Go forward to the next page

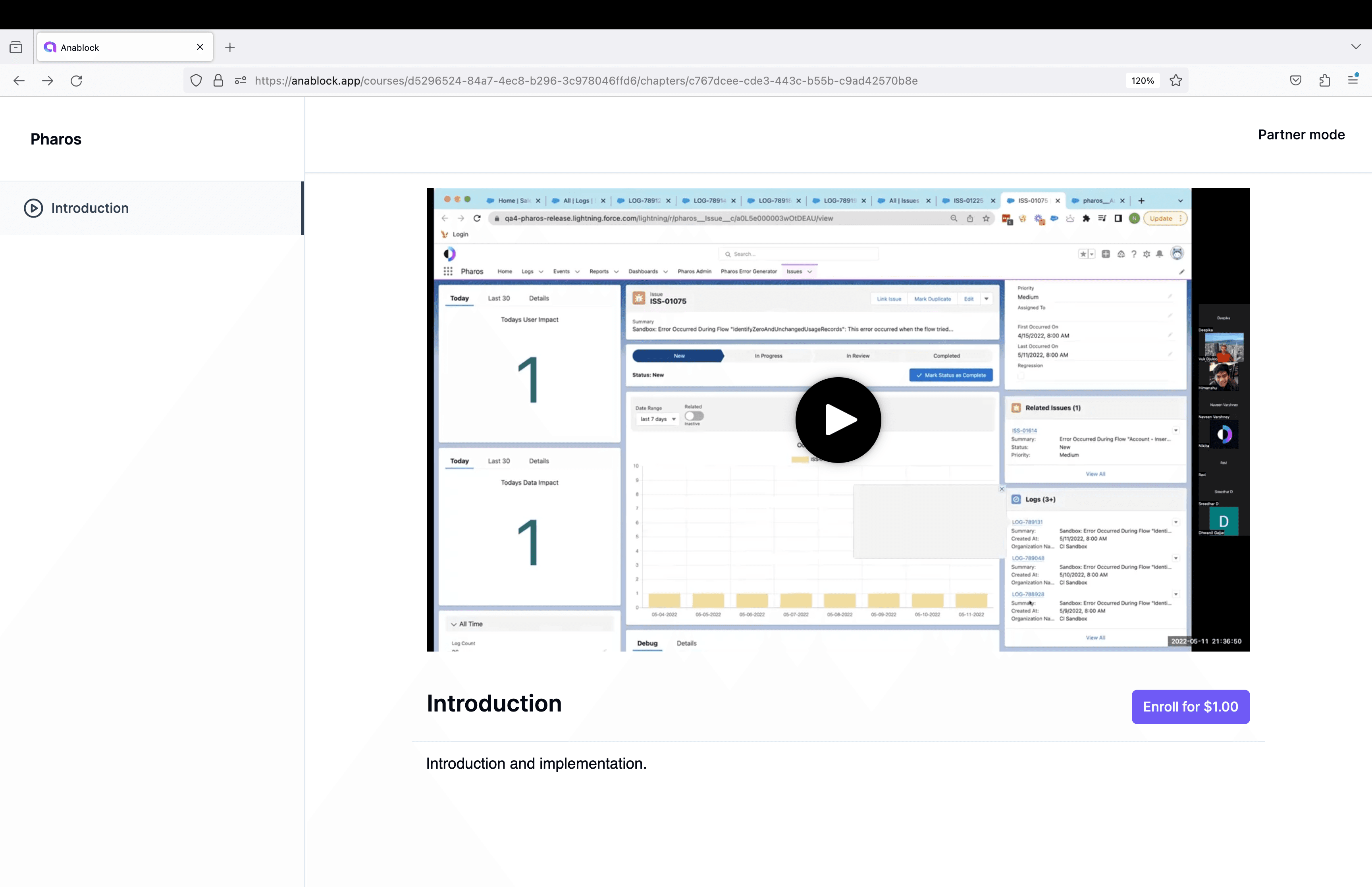click(48, 81)
